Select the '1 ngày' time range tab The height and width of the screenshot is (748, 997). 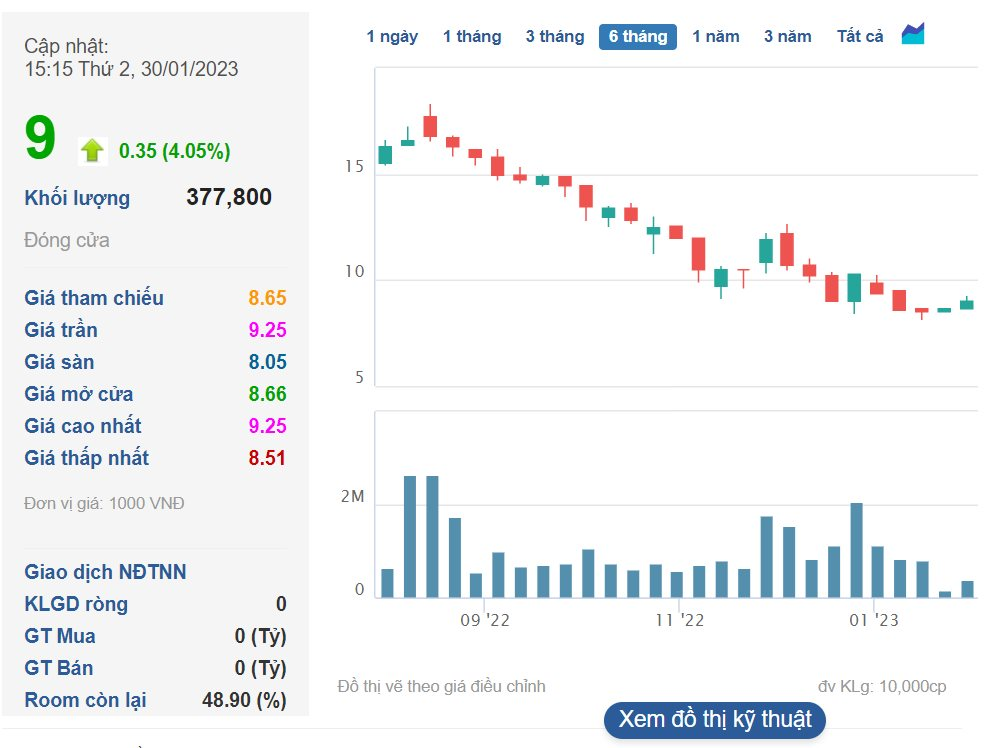[x=392, y=37]
